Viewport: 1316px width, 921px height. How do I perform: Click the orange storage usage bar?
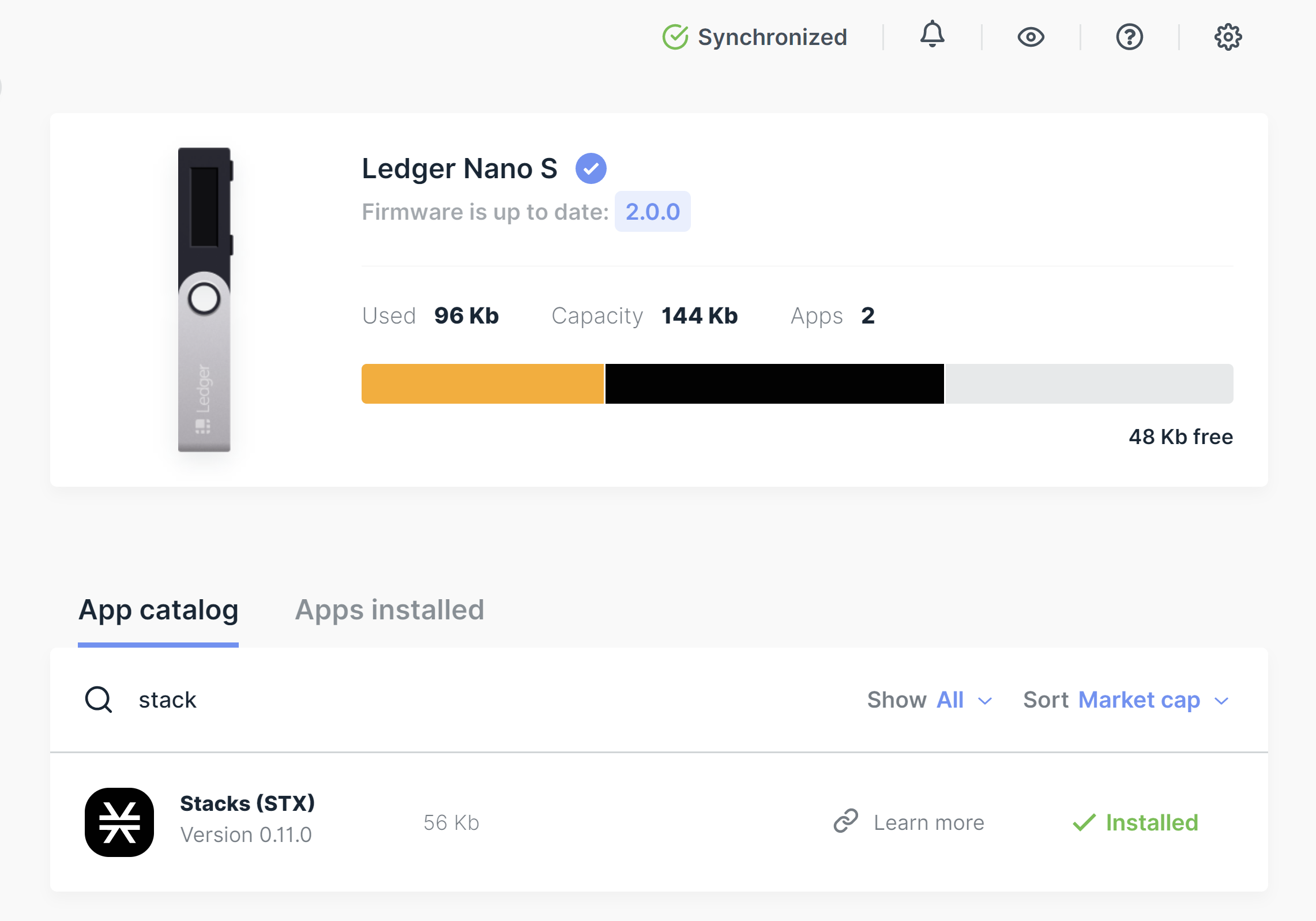point(482,384)
